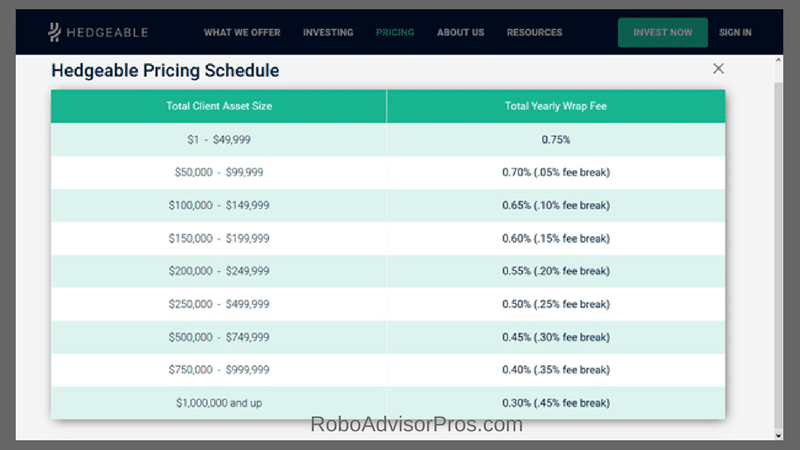Click the scrollbar up arrow
The width and height of the screenshot is (800, 450).
coord(778,60)
